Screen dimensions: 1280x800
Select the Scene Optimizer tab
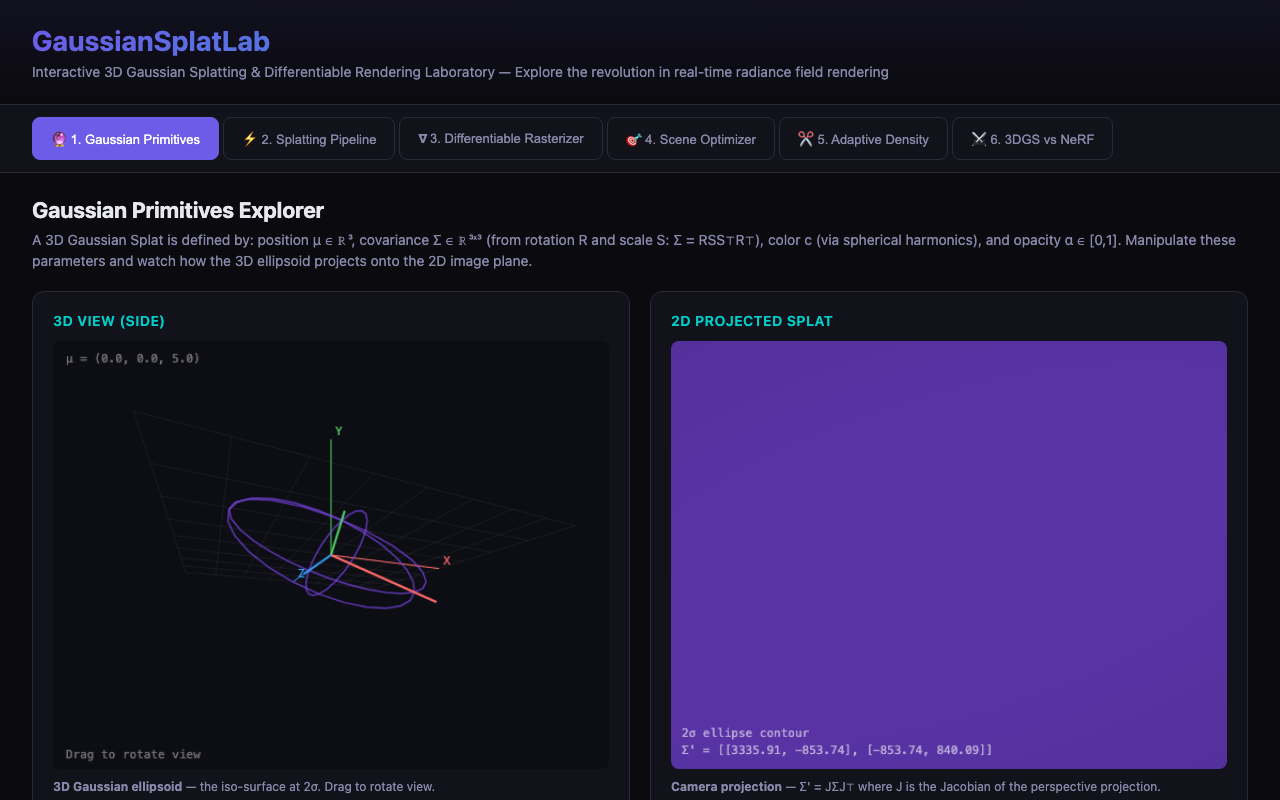point(691,139)
